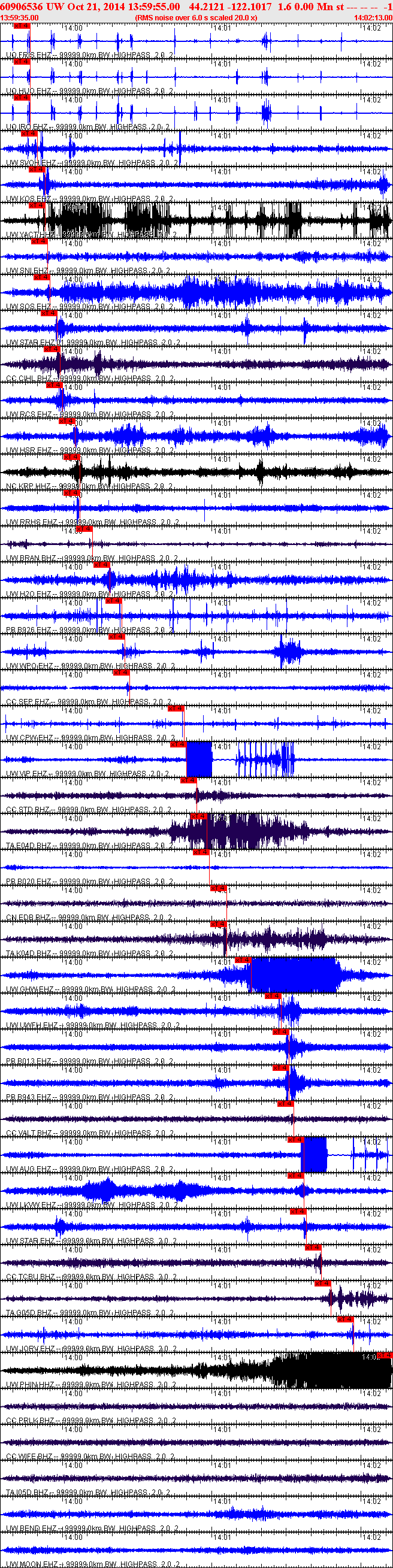Select the UW.UWFH.EHZ station label
The height and width of the screenshot is (1568, 393).
point(93,1025)
